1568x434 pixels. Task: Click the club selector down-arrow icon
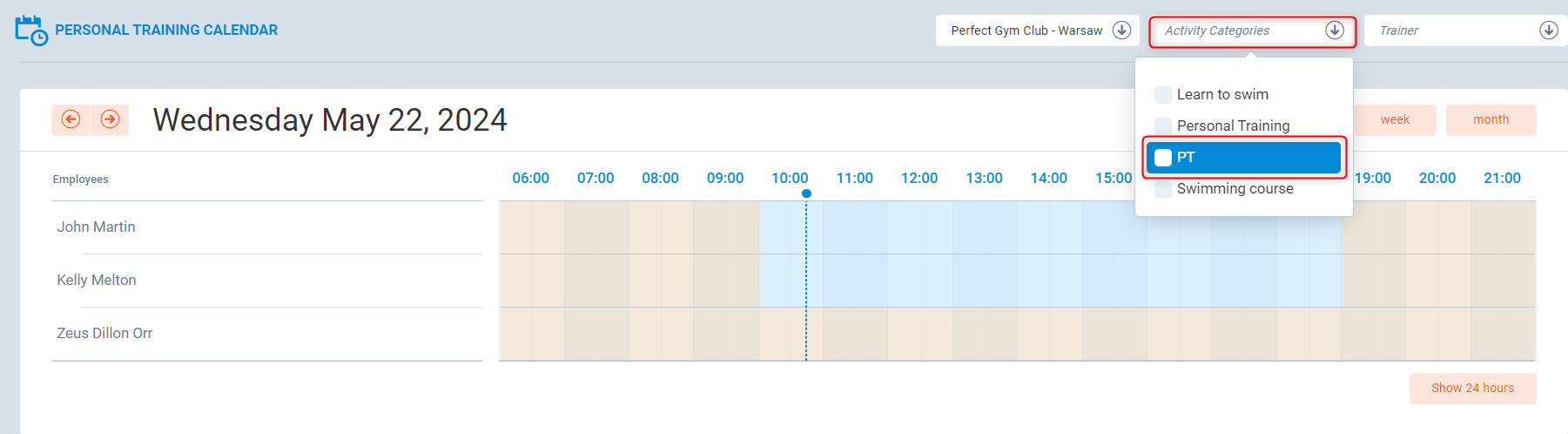click(x=1122, y=31)
